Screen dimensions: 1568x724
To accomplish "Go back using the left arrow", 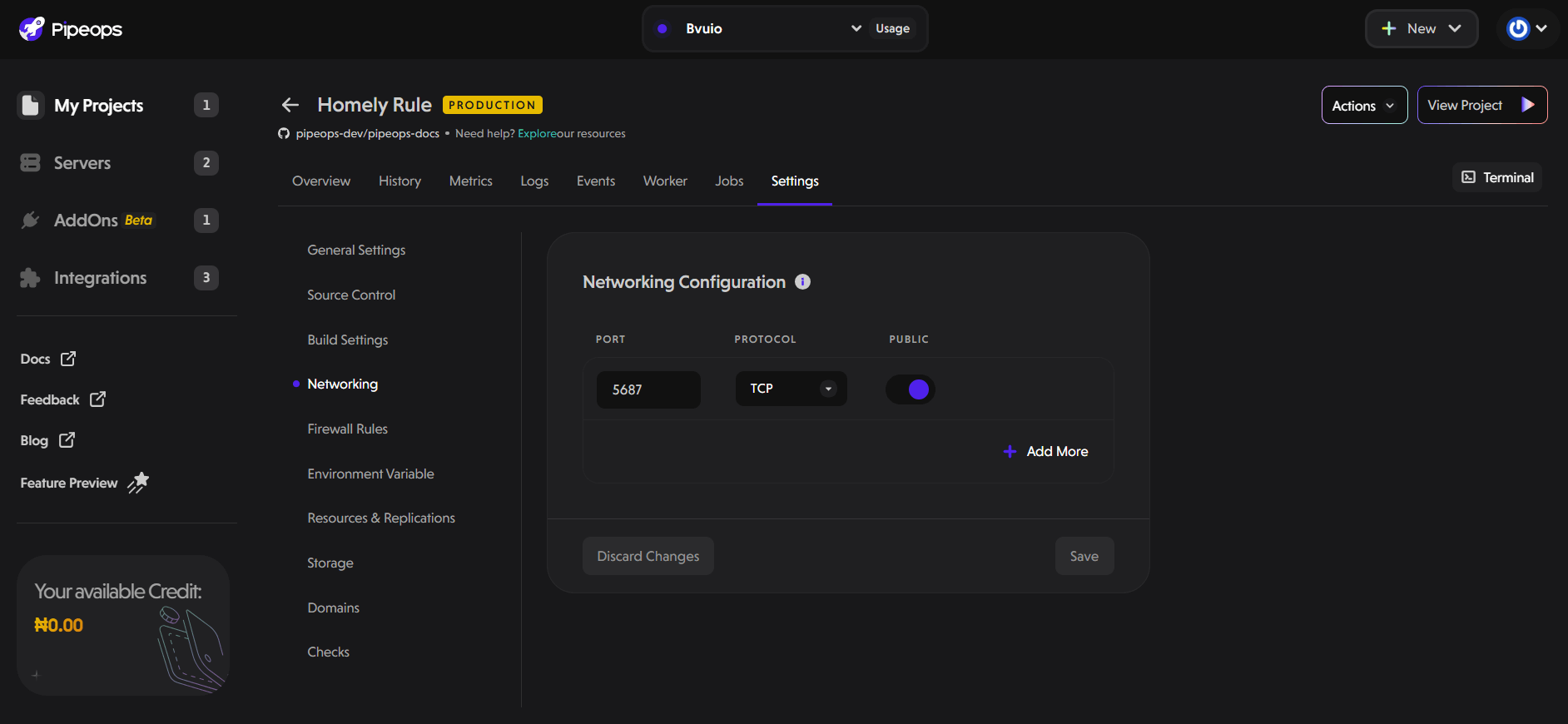I will 290,105.
